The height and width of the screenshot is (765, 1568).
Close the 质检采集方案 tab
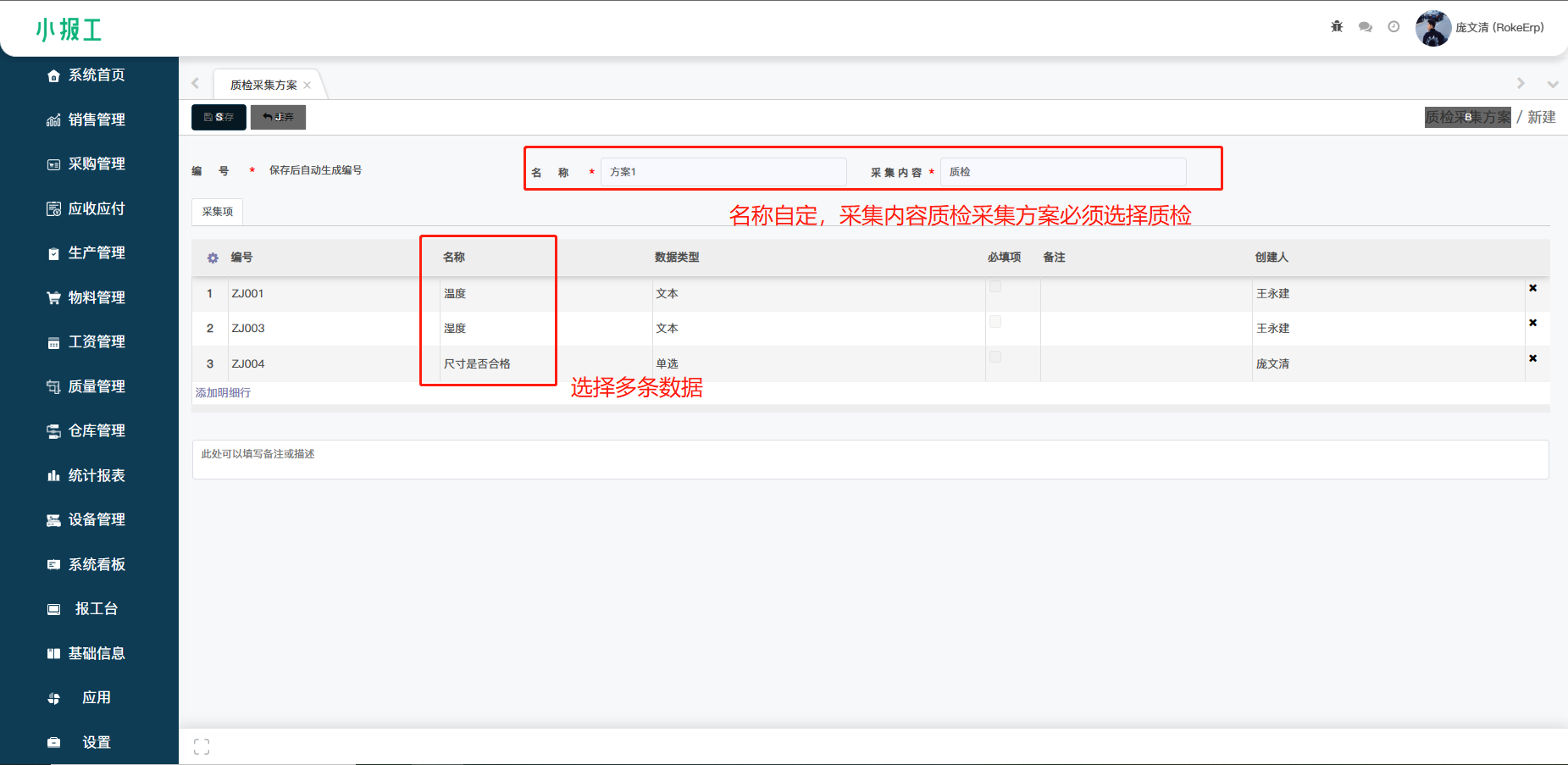(x=308, y=86)
